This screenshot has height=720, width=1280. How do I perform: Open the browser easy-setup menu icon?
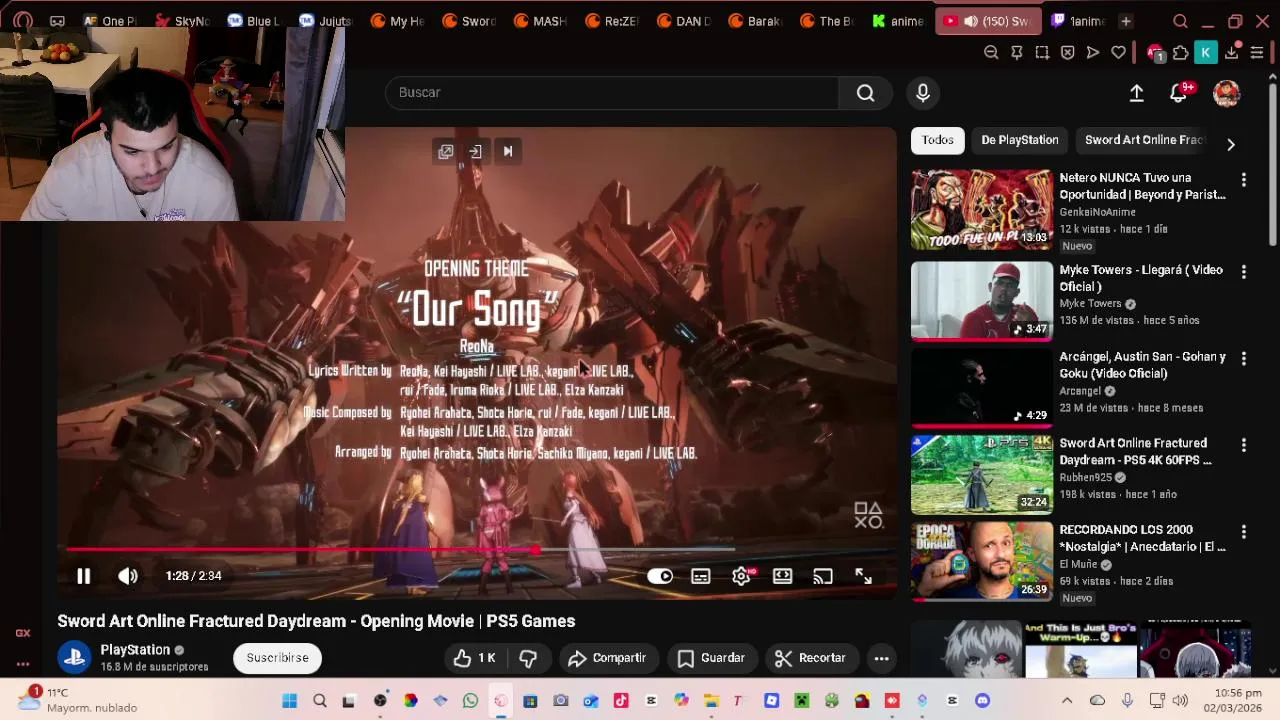1257,52
